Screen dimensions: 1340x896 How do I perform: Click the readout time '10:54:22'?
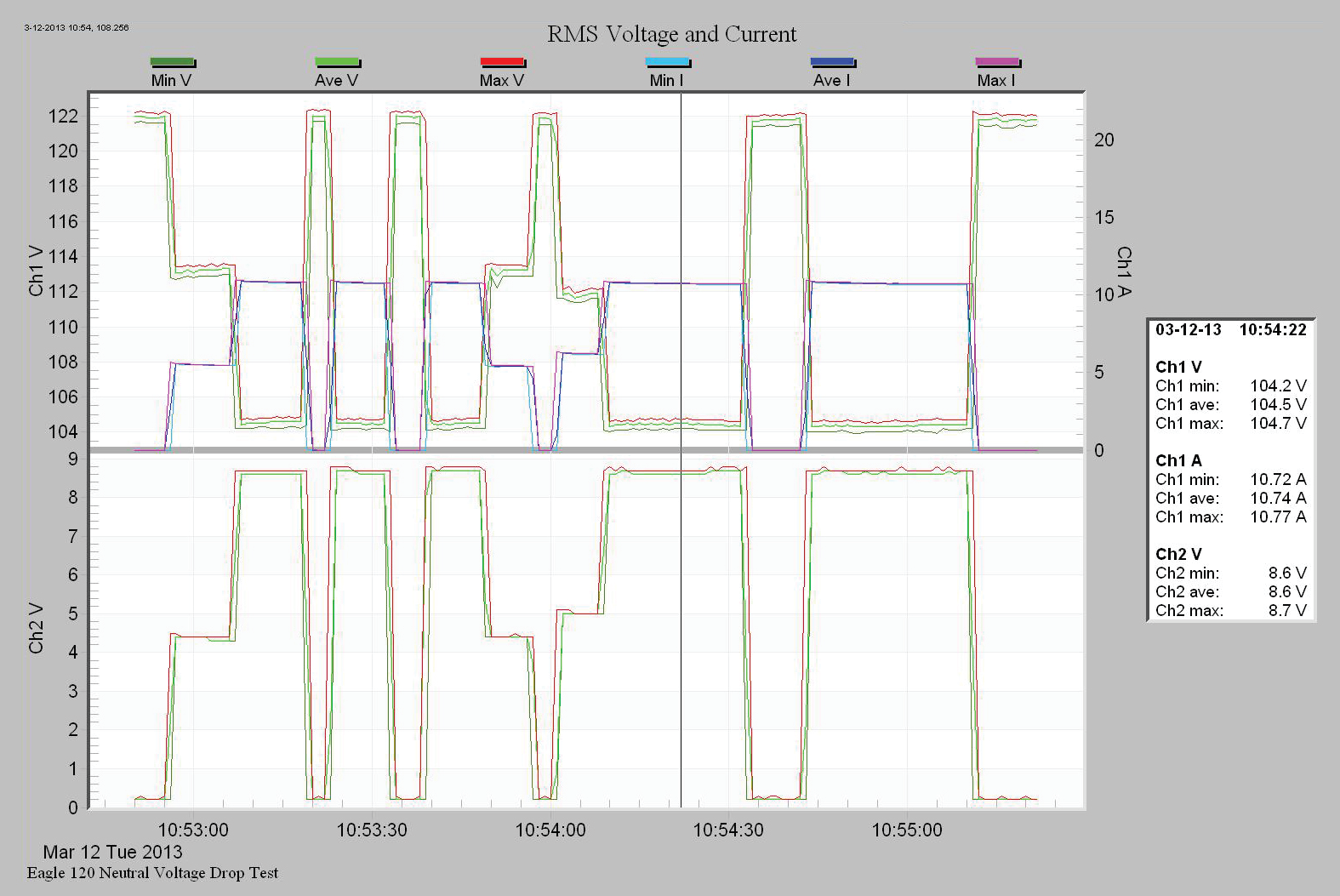(1273, 330)
